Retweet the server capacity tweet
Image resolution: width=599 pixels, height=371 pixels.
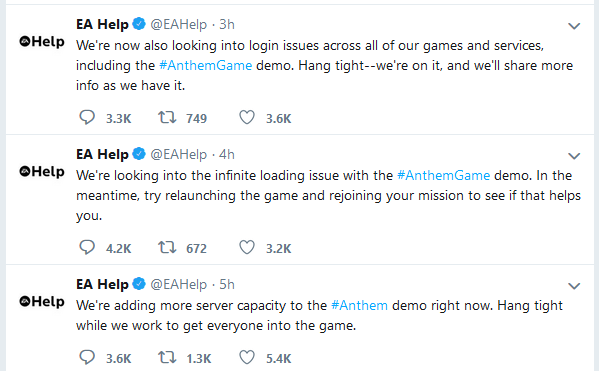click(167, 357)
